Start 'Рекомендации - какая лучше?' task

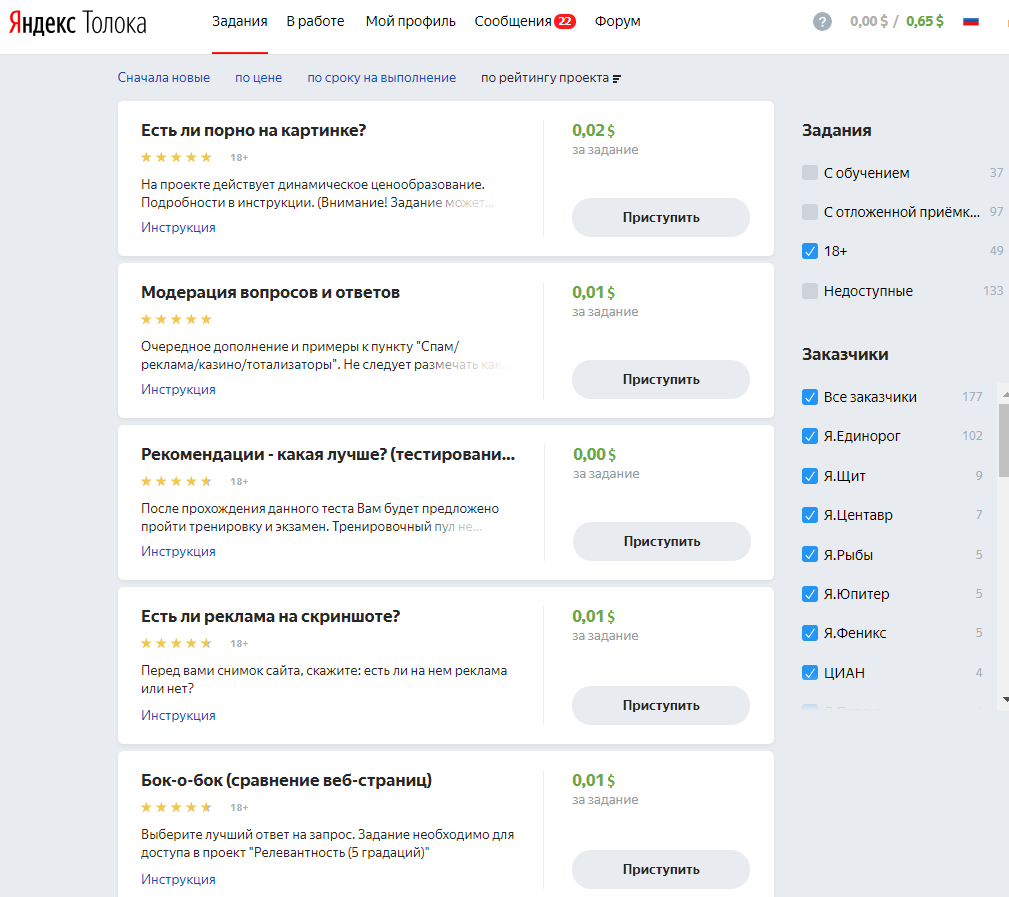click(x=662, y=541)
